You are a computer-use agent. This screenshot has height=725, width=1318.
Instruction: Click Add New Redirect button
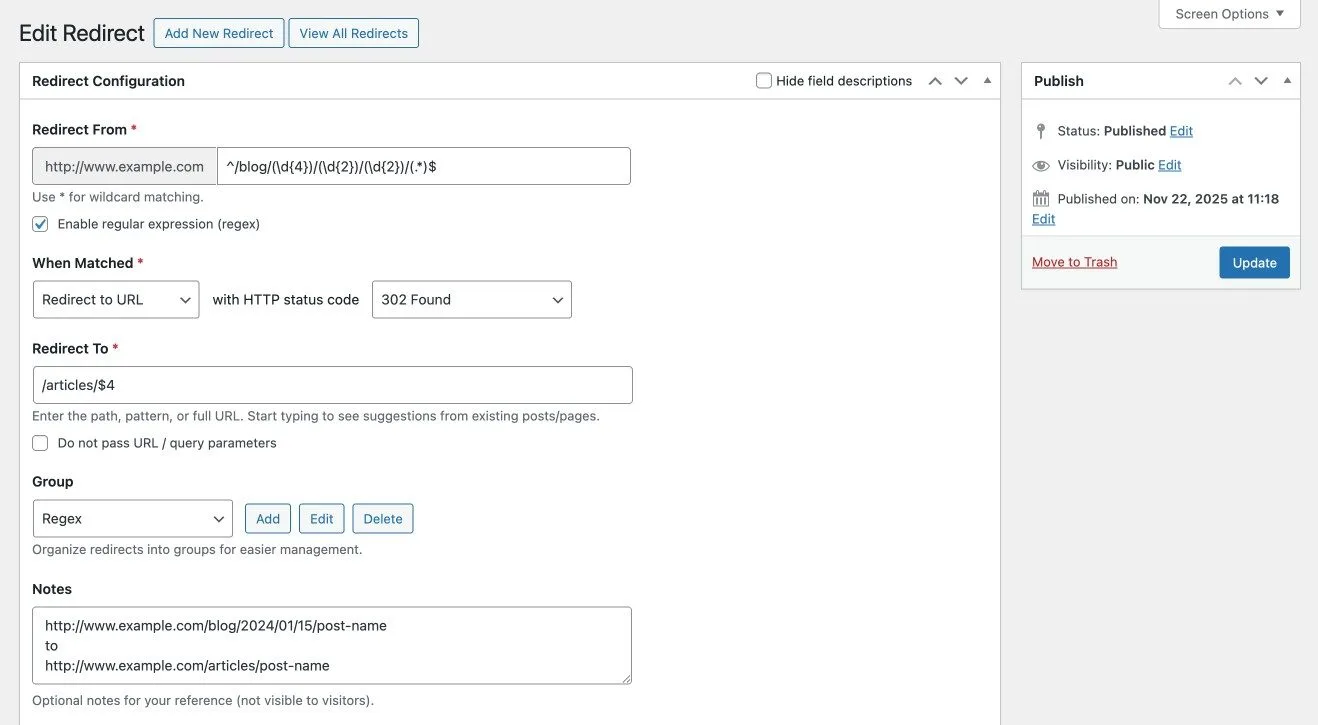point(219,33)
